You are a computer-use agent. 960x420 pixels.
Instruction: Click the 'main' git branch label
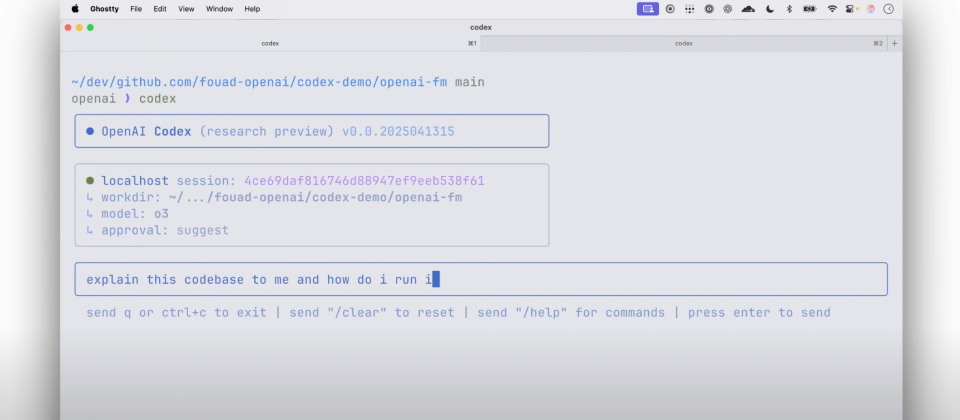(x=470, y=82)
